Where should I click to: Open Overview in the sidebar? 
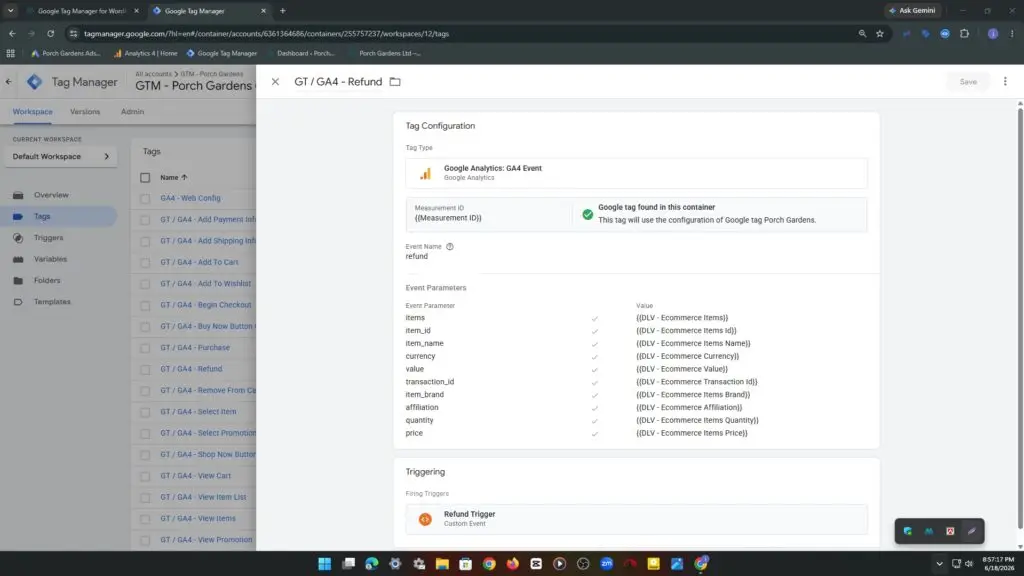click(51, 195)
